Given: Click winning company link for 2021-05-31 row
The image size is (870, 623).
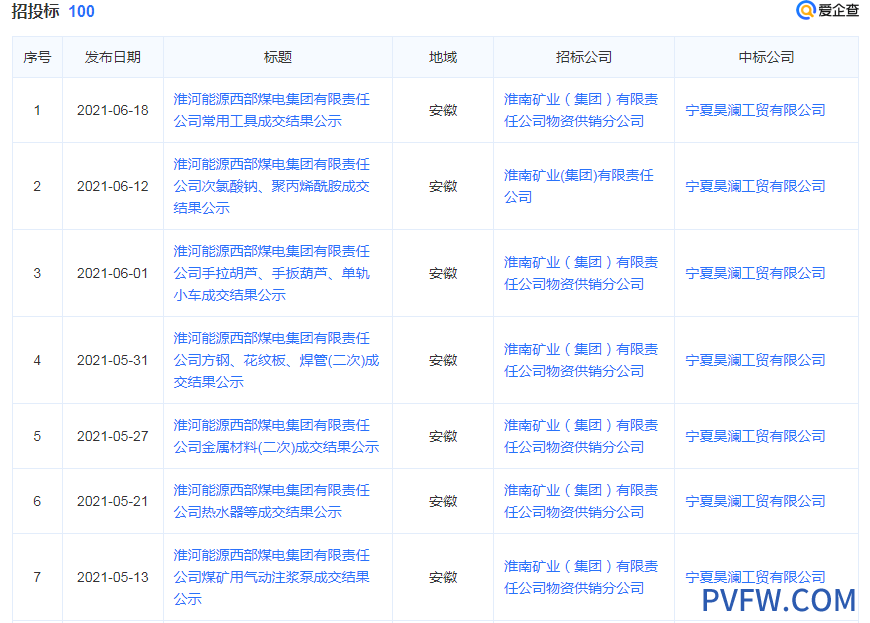Looking at the screenshot, I should point(755,360).
